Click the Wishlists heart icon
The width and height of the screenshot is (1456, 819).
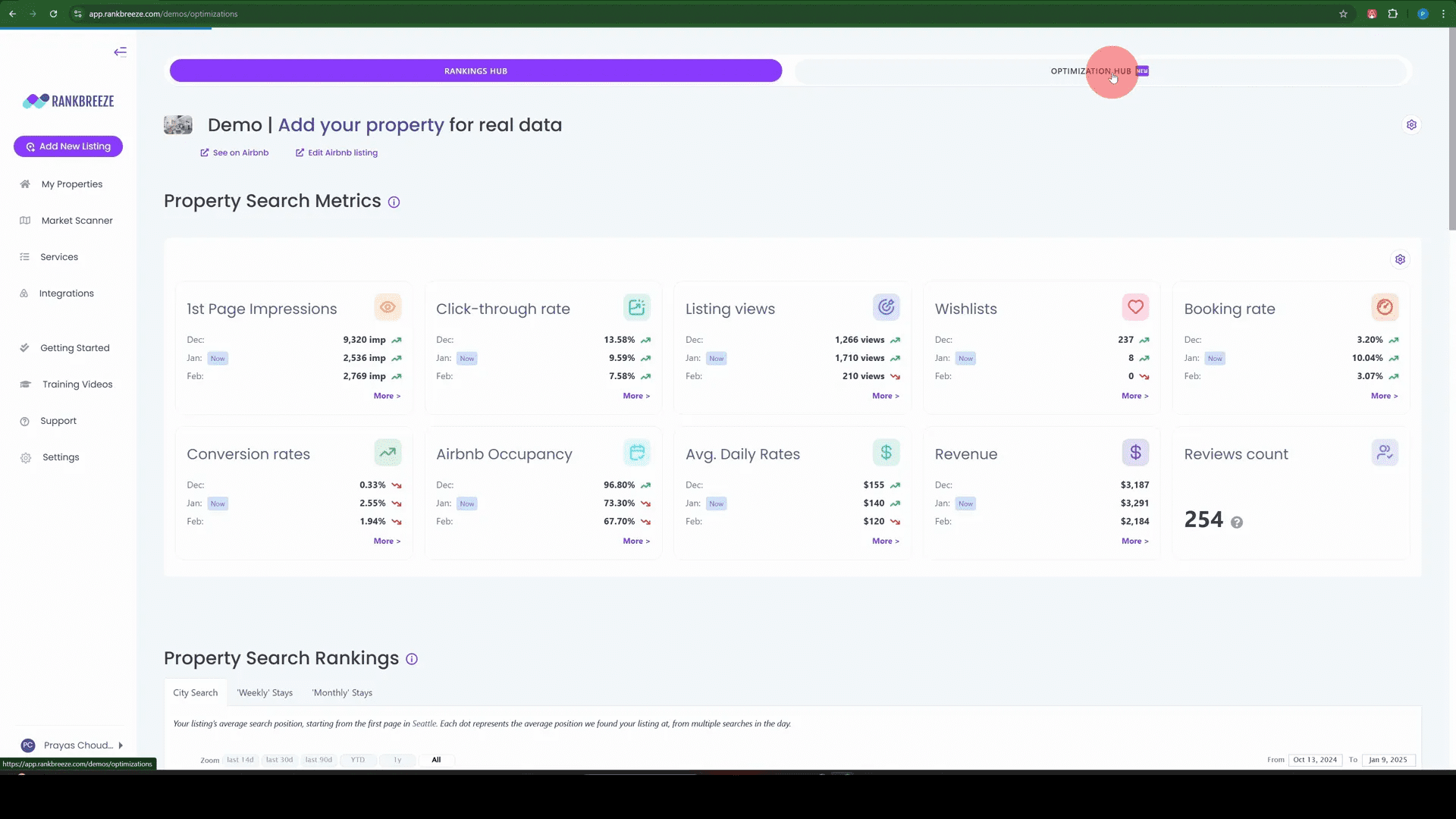1135,307
